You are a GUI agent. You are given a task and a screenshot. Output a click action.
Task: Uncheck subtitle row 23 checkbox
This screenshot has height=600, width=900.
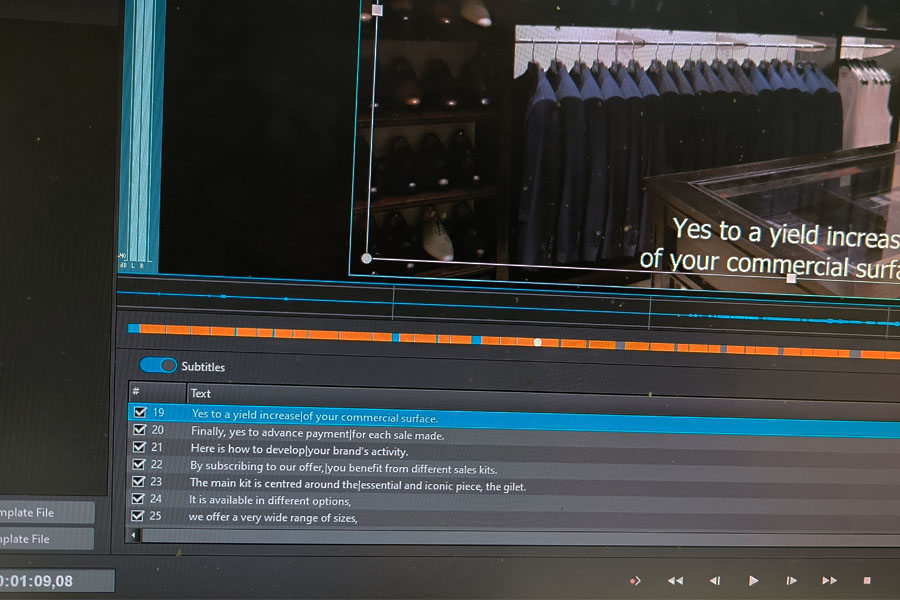138,481
